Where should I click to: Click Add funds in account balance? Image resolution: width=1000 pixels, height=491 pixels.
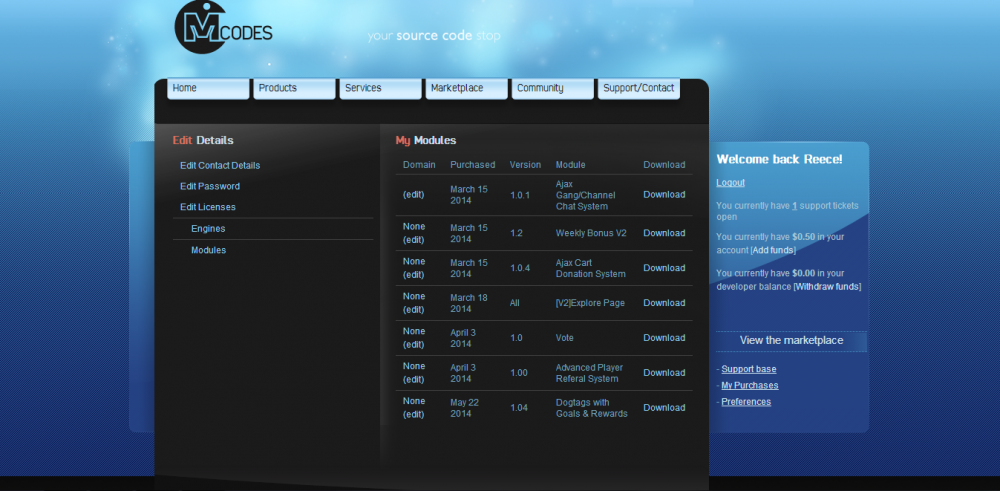click(x=773, y=250)
